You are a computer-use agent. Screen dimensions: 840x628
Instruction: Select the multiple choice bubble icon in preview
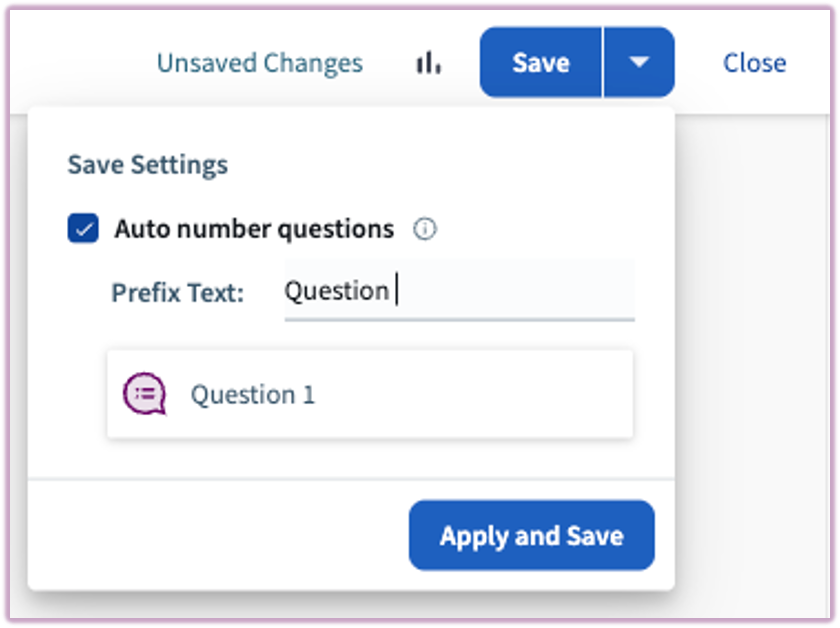tap(143, 393)
